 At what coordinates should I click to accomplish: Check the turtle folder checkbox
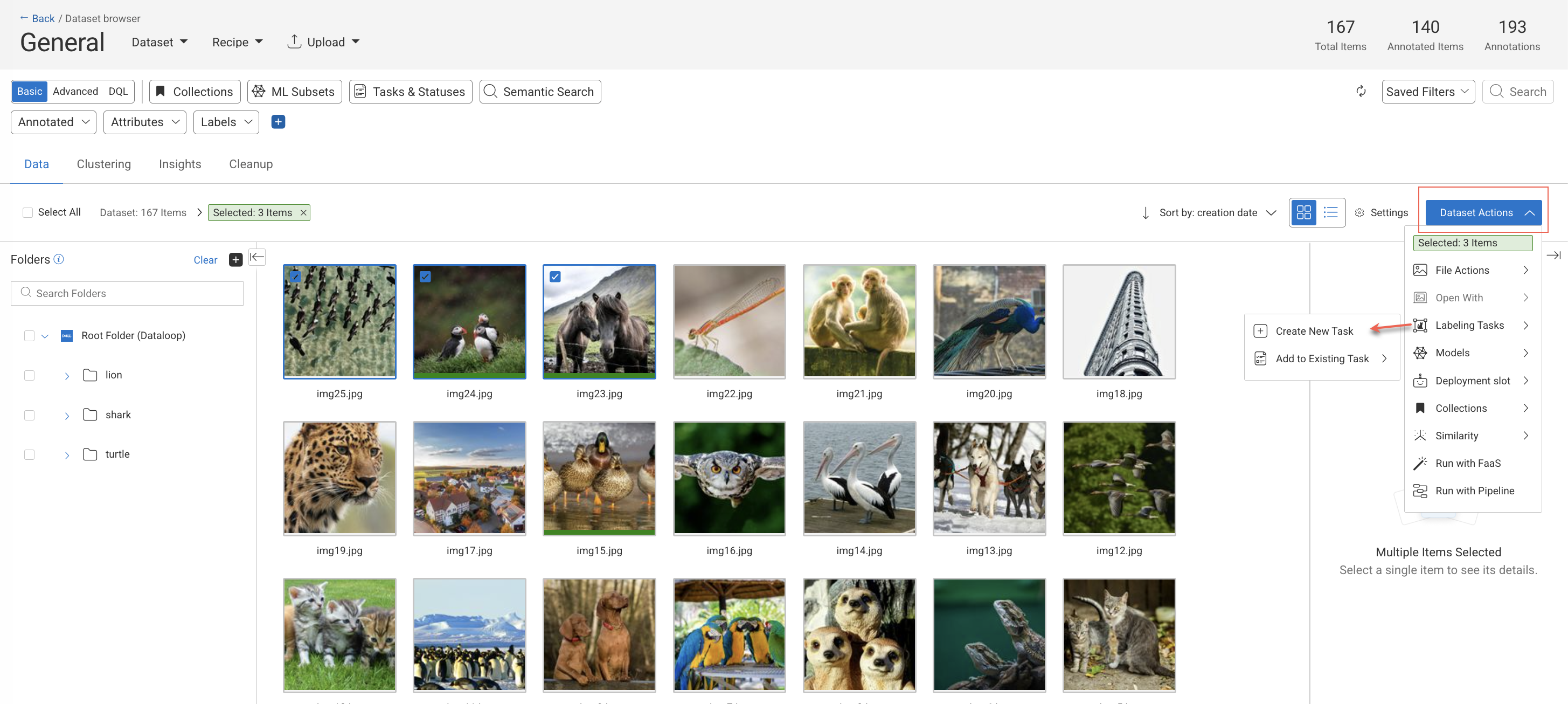click(x=29, y=454)
